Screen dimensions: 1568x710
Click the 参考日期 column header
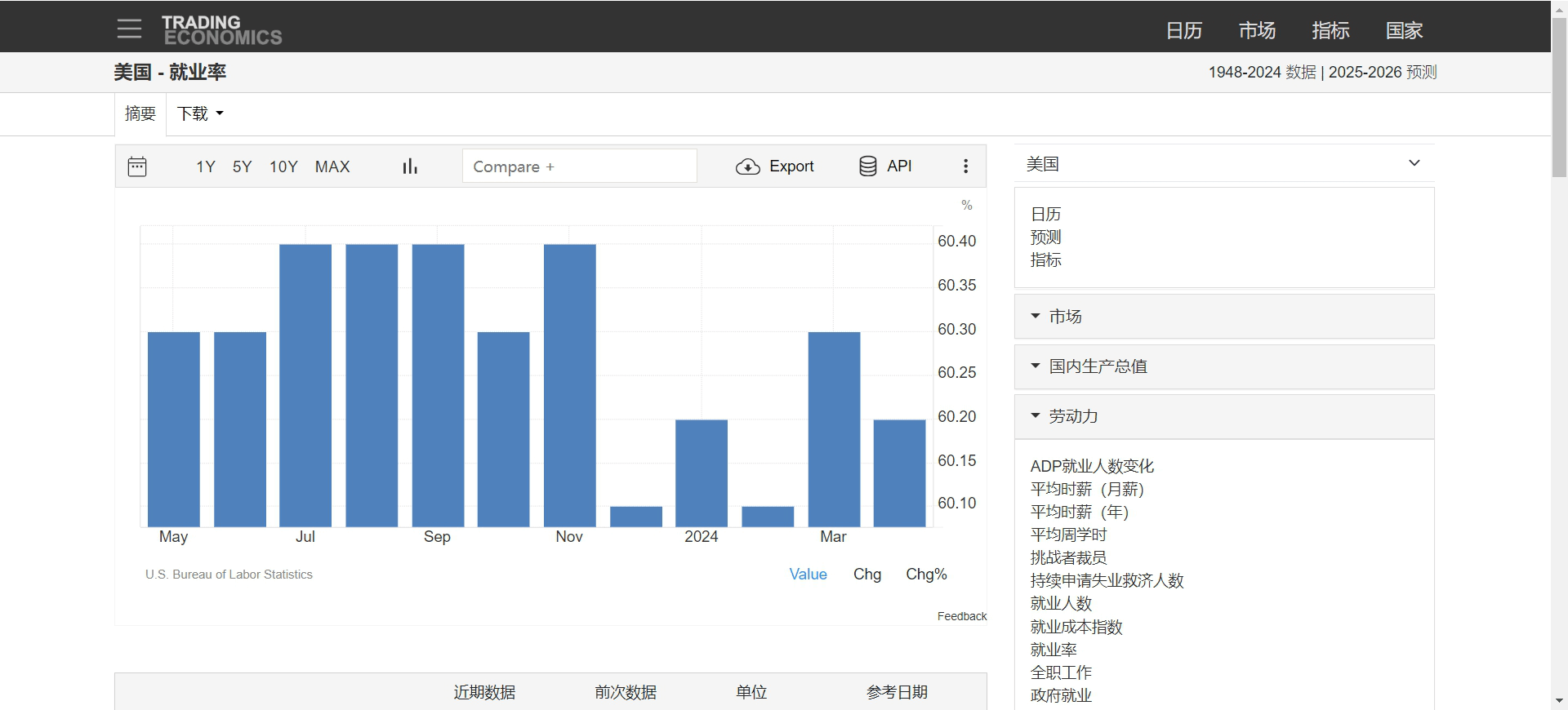(x=897, y=692)
